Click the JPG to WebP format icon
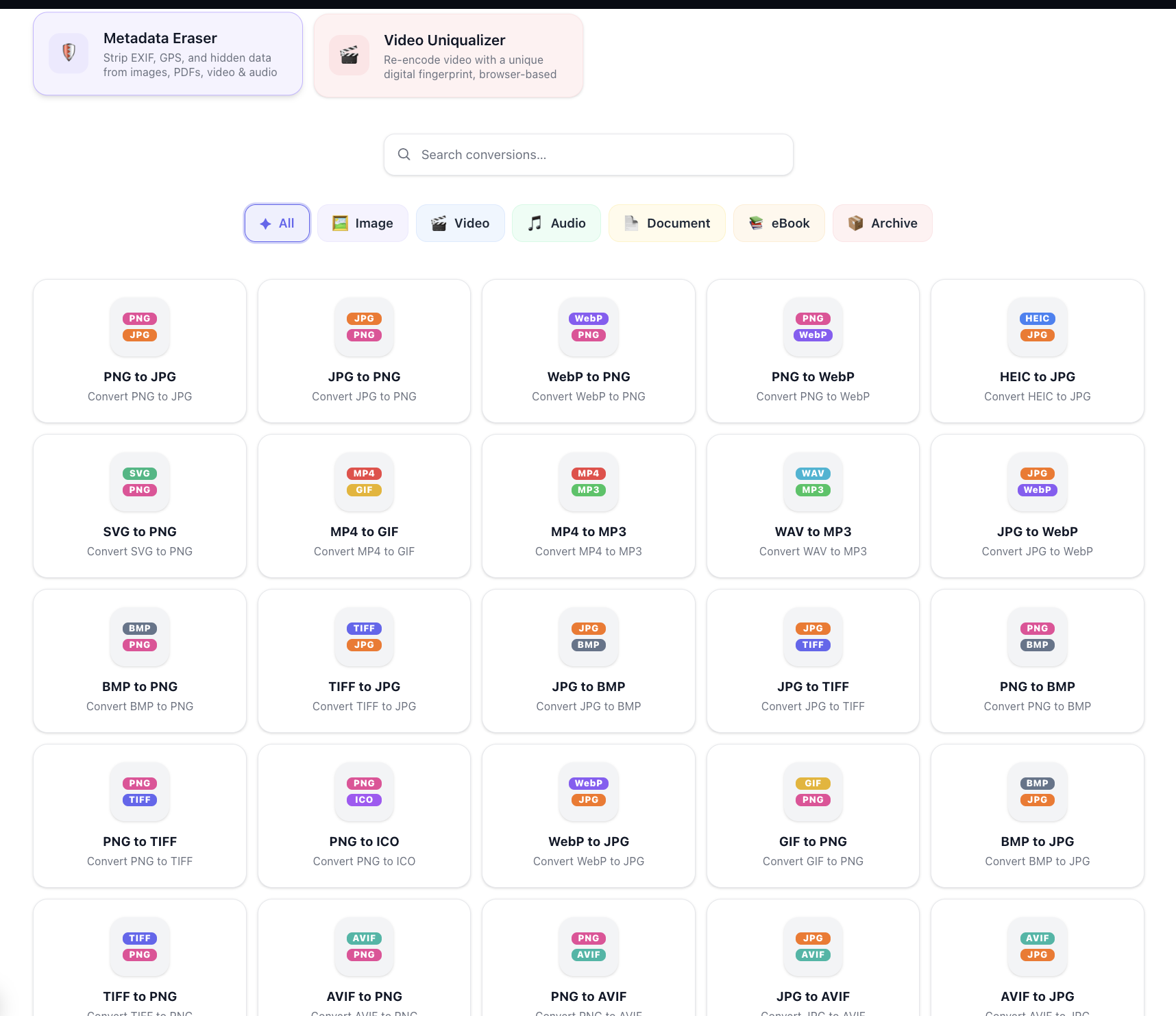The height and width of the screenshot is (1016, 1176). coord(1038,482)
